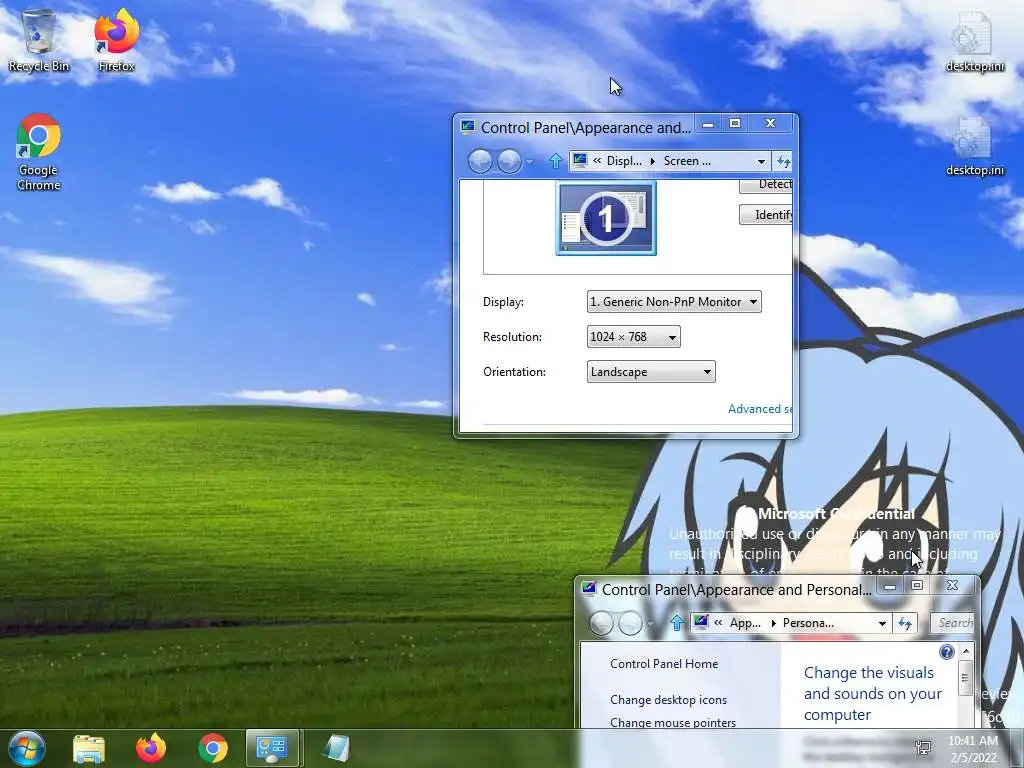
Task: Go forward in Screen Resolution window
Action: [x=509, y=161]
